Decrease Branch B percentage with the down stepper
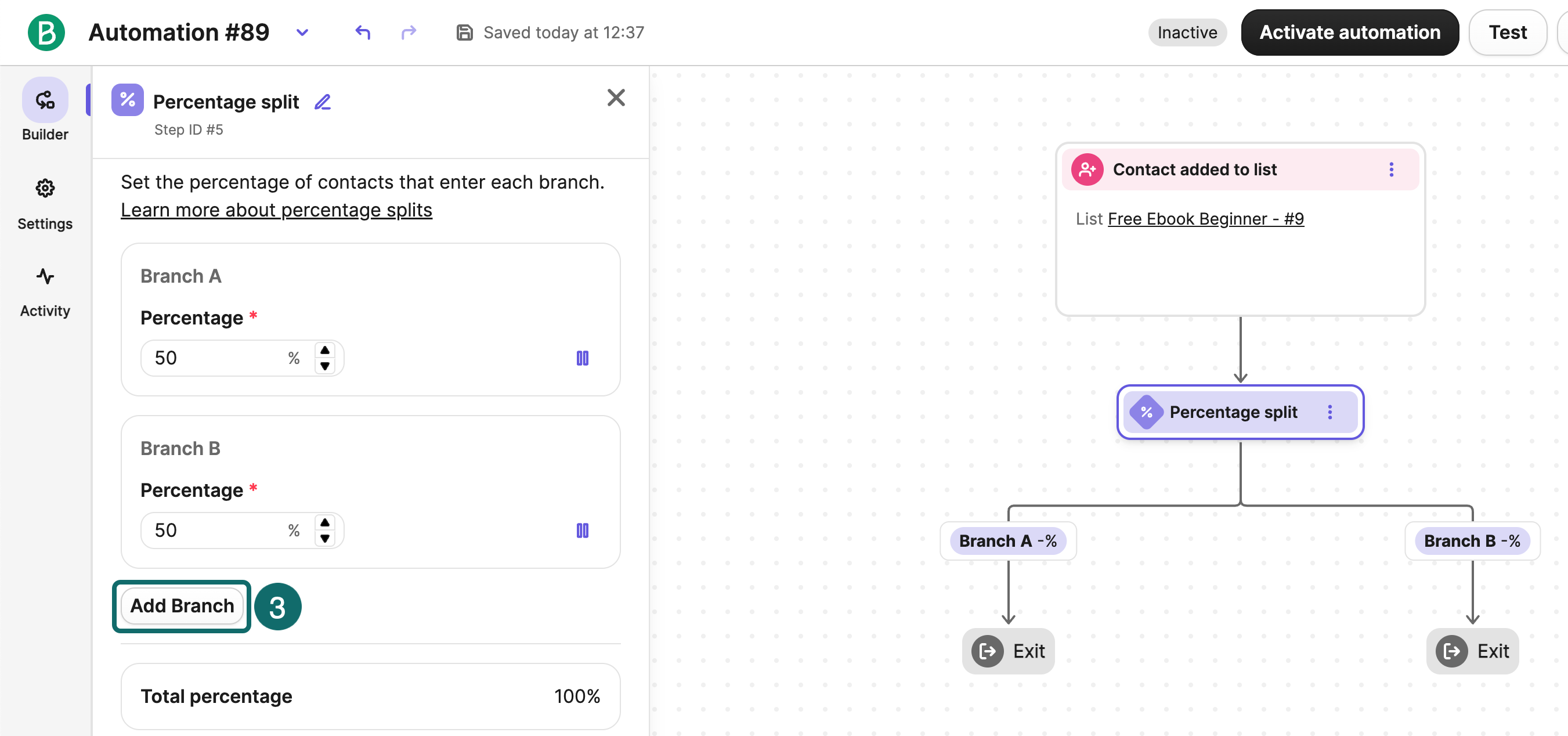Image resolution: width=1568 pixels, height=736 pixels. tap(324, 538)
